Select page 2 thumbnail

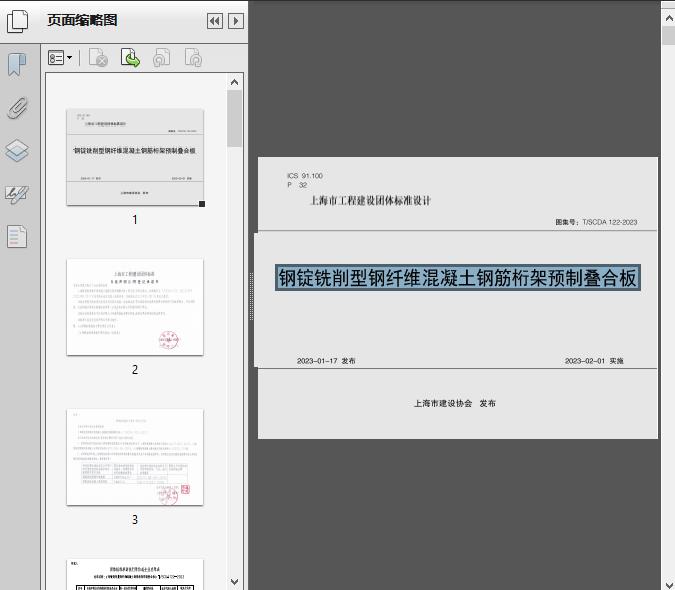(135, 307)
